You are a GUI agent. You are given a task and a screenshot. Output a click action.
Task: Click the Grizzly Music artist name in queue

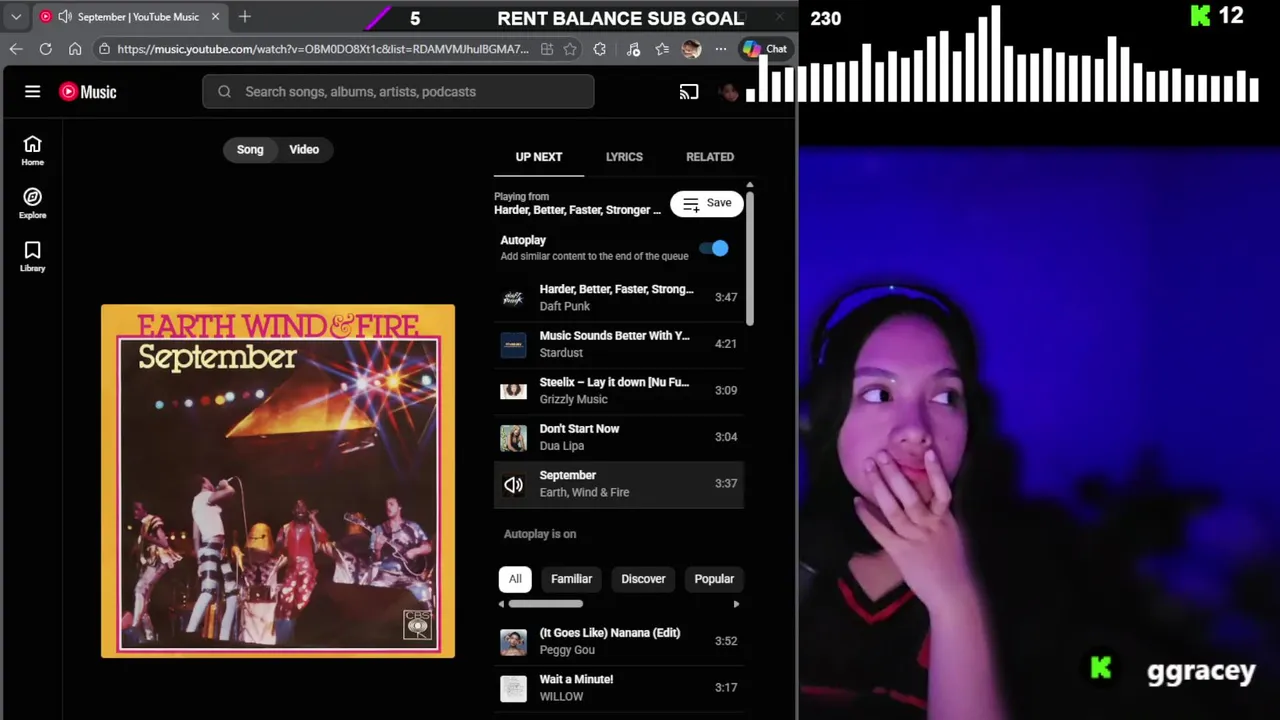(573, 399)
